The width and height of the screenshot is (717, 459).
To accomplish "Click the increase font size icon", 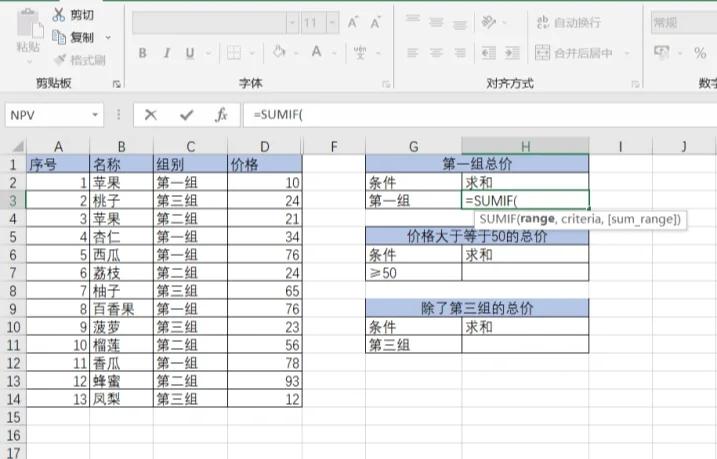I will [354, 22].
